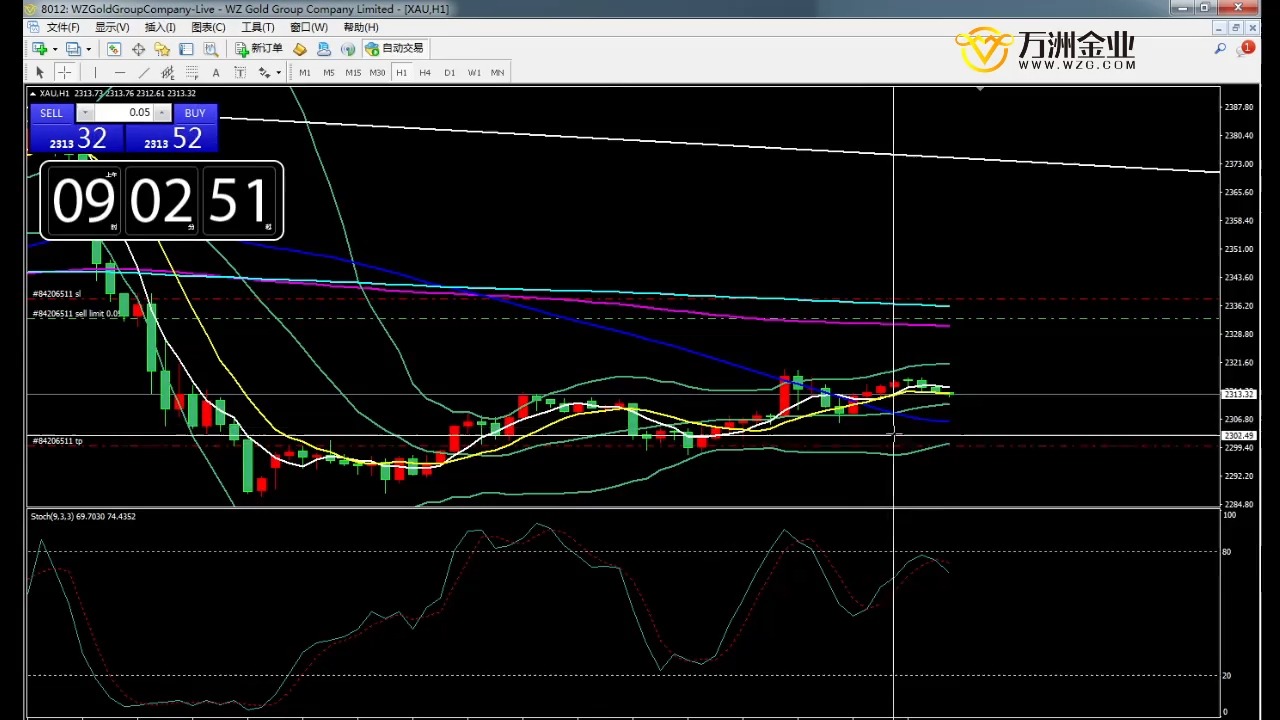Select the horizontal line drawing tool

[x=120, y=72]
